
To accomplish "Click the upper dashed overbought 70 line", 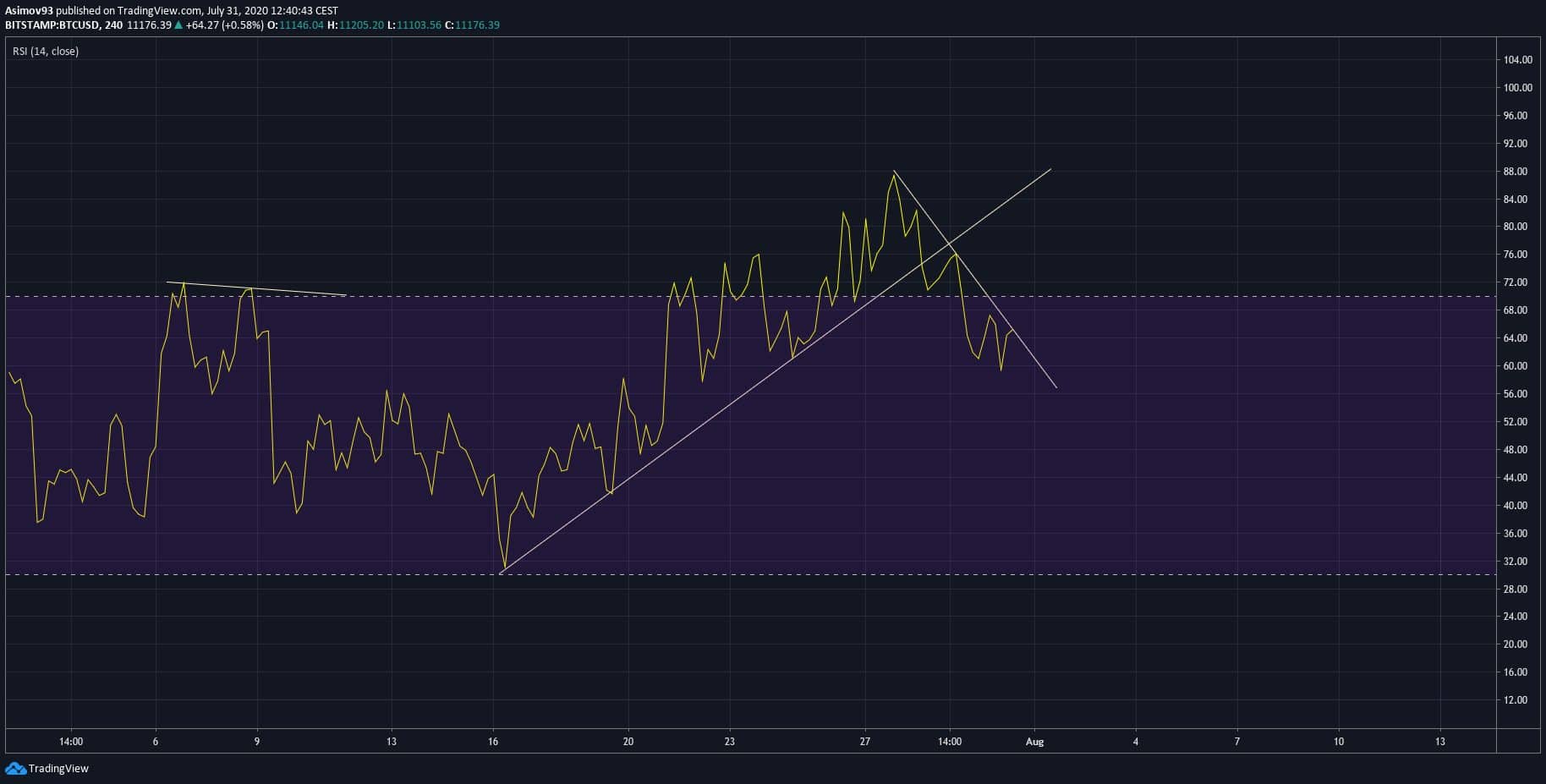I will pos(423,296).
